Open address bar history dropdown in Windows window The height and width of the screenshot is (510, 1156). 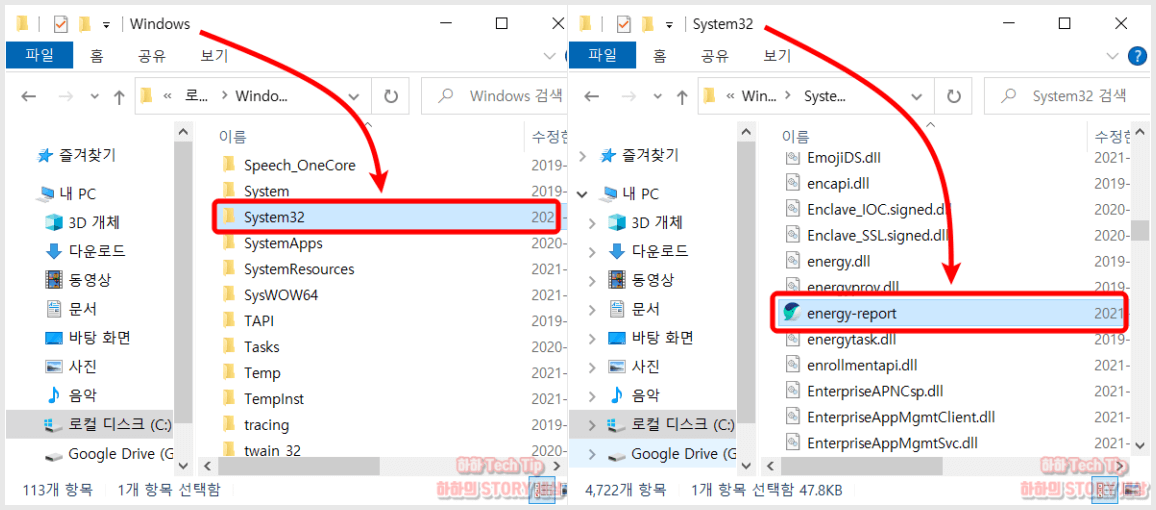354,96
